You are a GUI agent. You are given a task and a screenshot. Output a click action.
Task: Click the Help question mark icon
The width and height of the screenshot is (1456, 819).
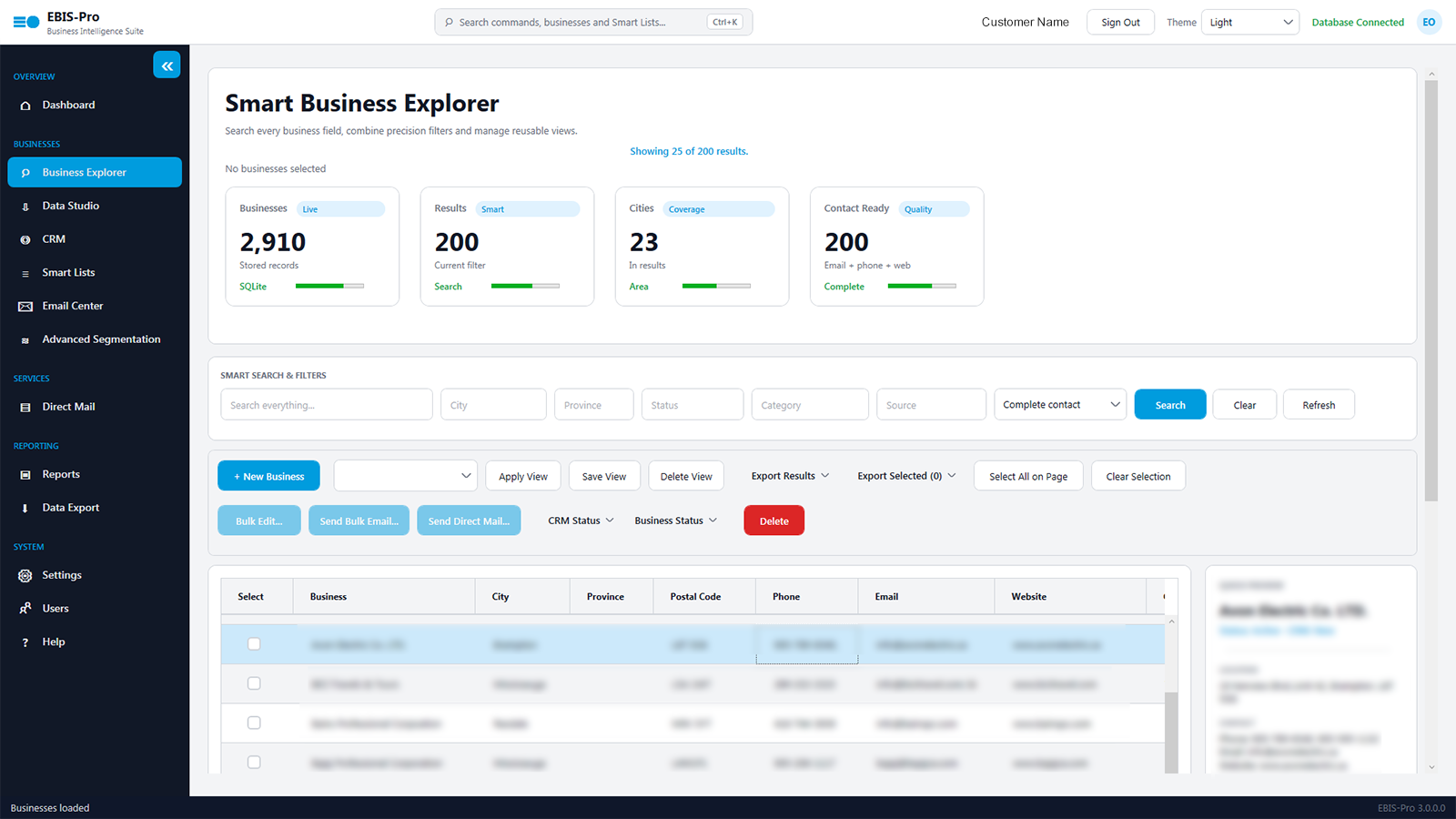(25, 642)
